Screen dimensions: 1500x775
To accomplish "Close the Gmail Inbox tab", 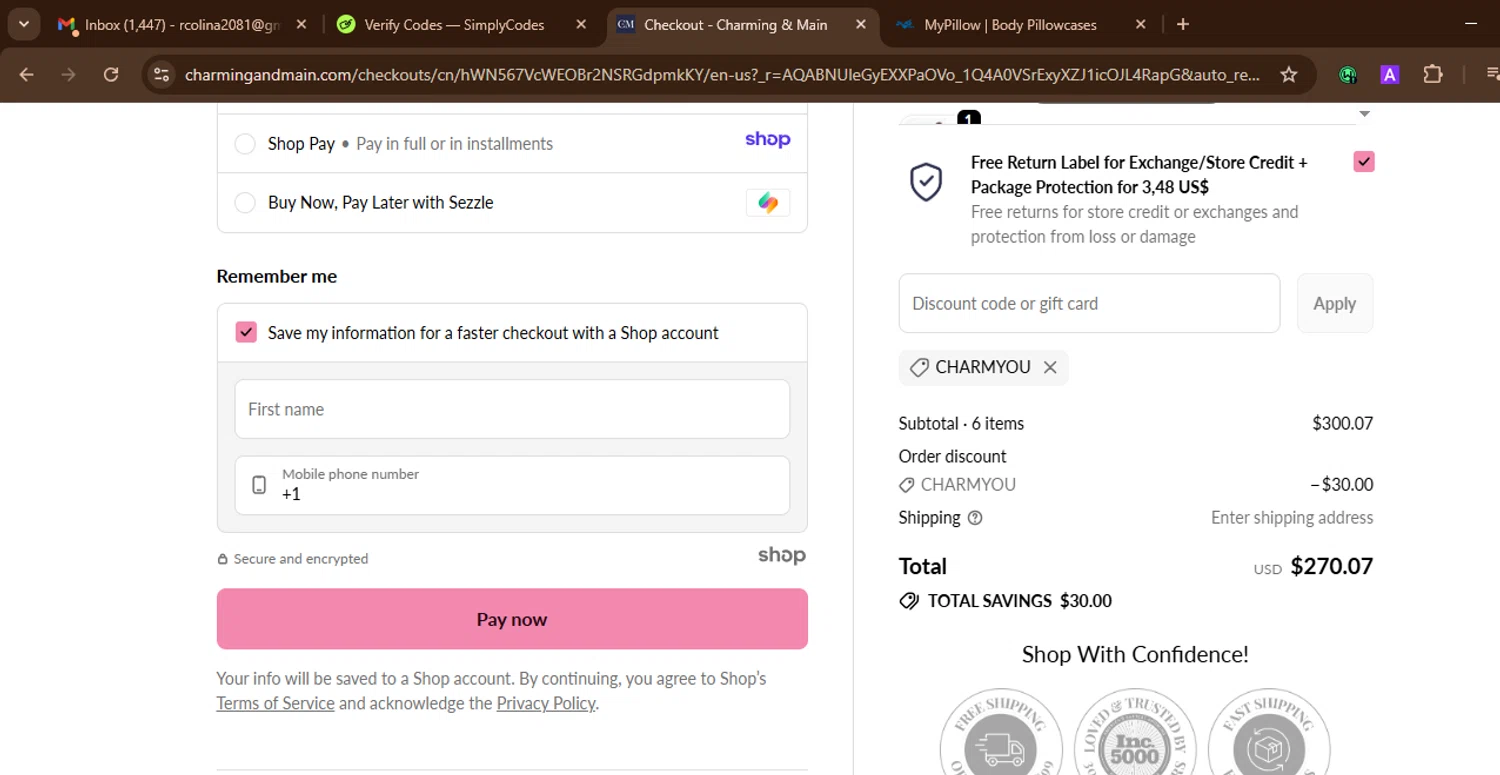I will (302, 25).
